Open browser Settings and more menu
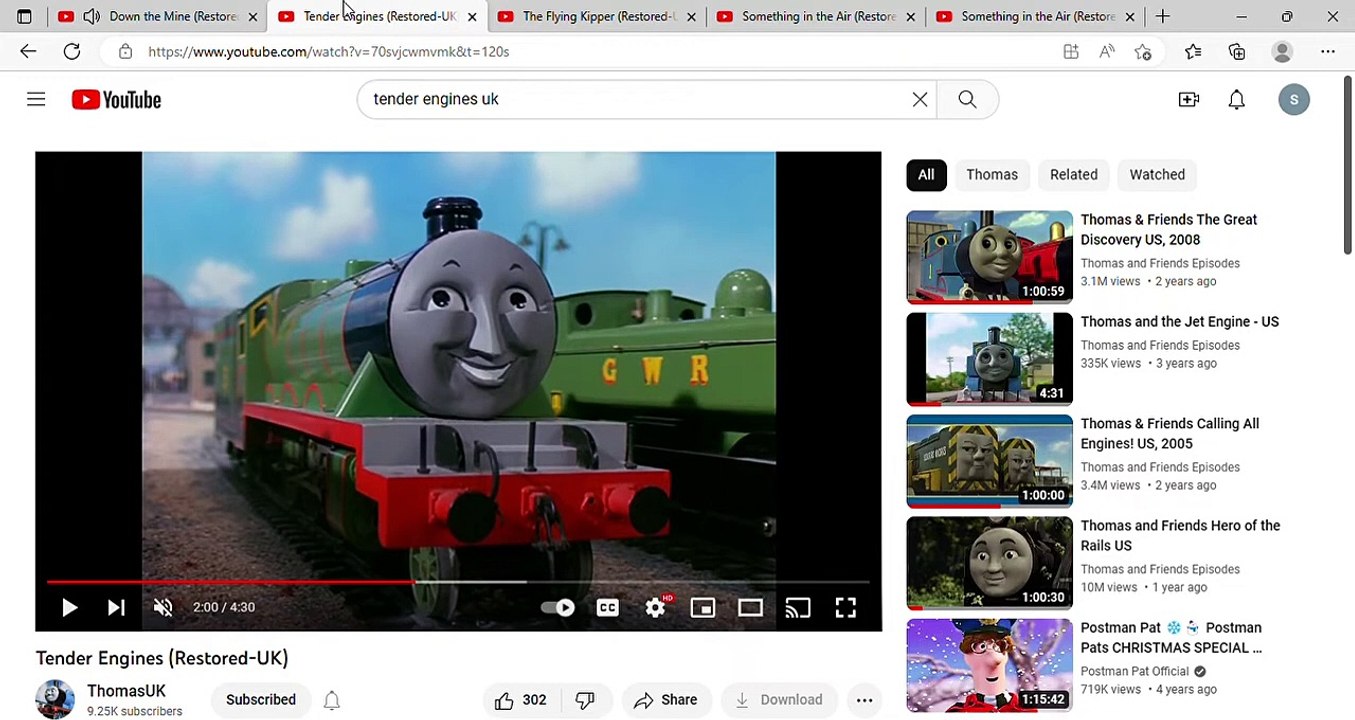The image size is (1355, 720). (1328, 51)
